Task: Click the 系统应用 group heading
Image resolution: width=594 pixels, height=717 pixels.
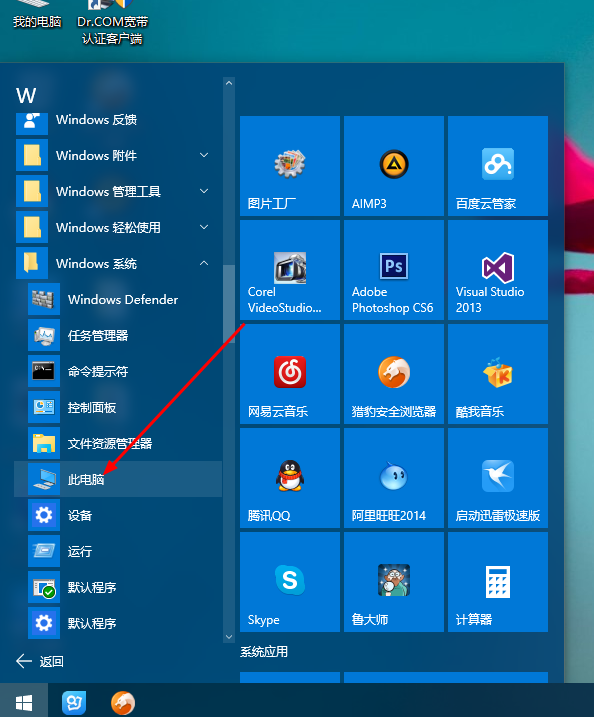Action: click(264, 652)
